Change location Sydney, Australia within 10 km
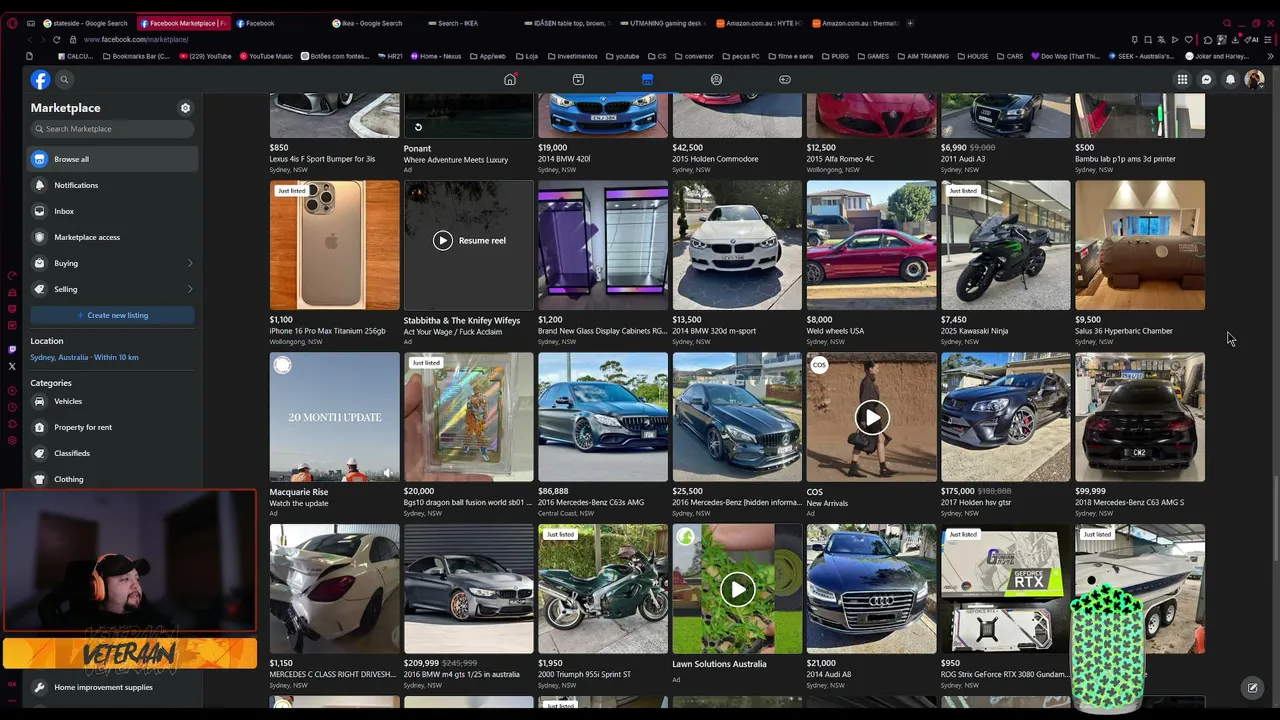The image size is (1280, 720). 84,357
